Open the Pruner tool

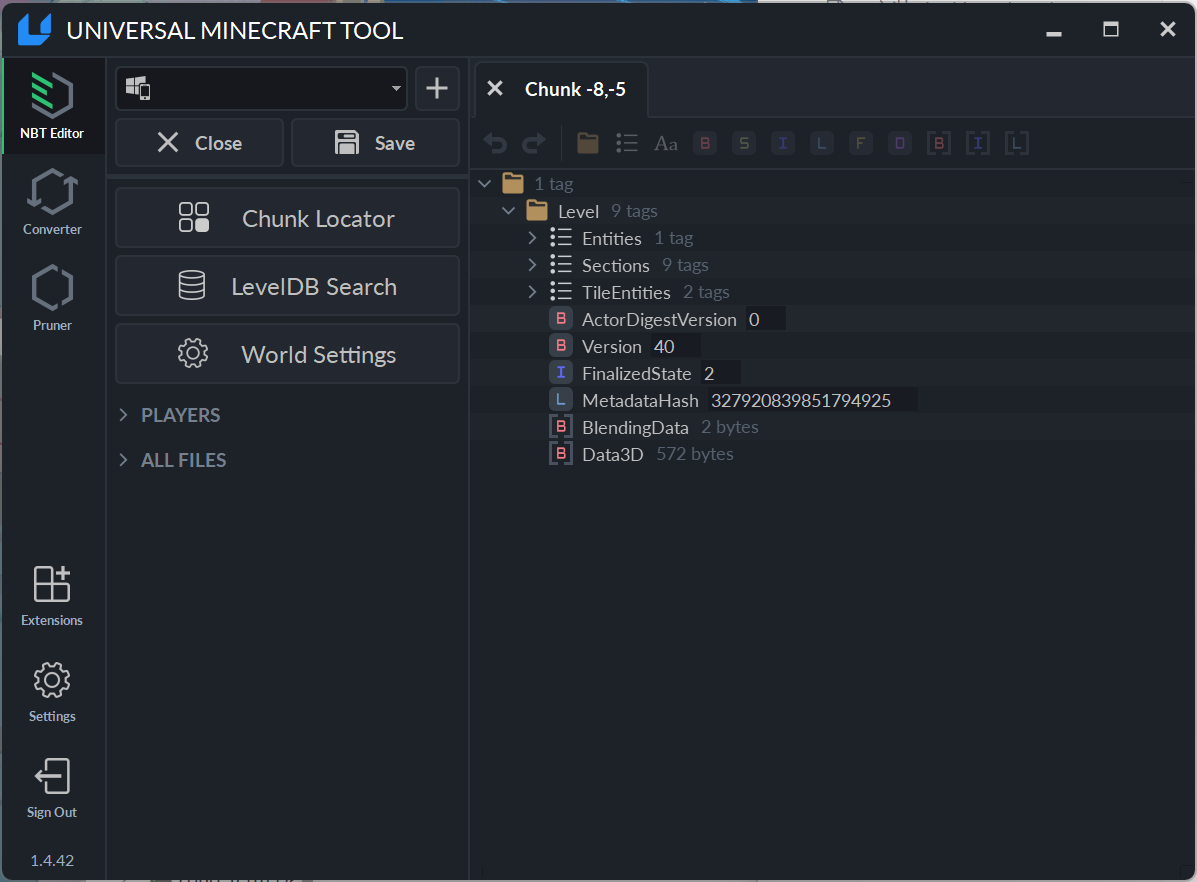pos(52,298)
